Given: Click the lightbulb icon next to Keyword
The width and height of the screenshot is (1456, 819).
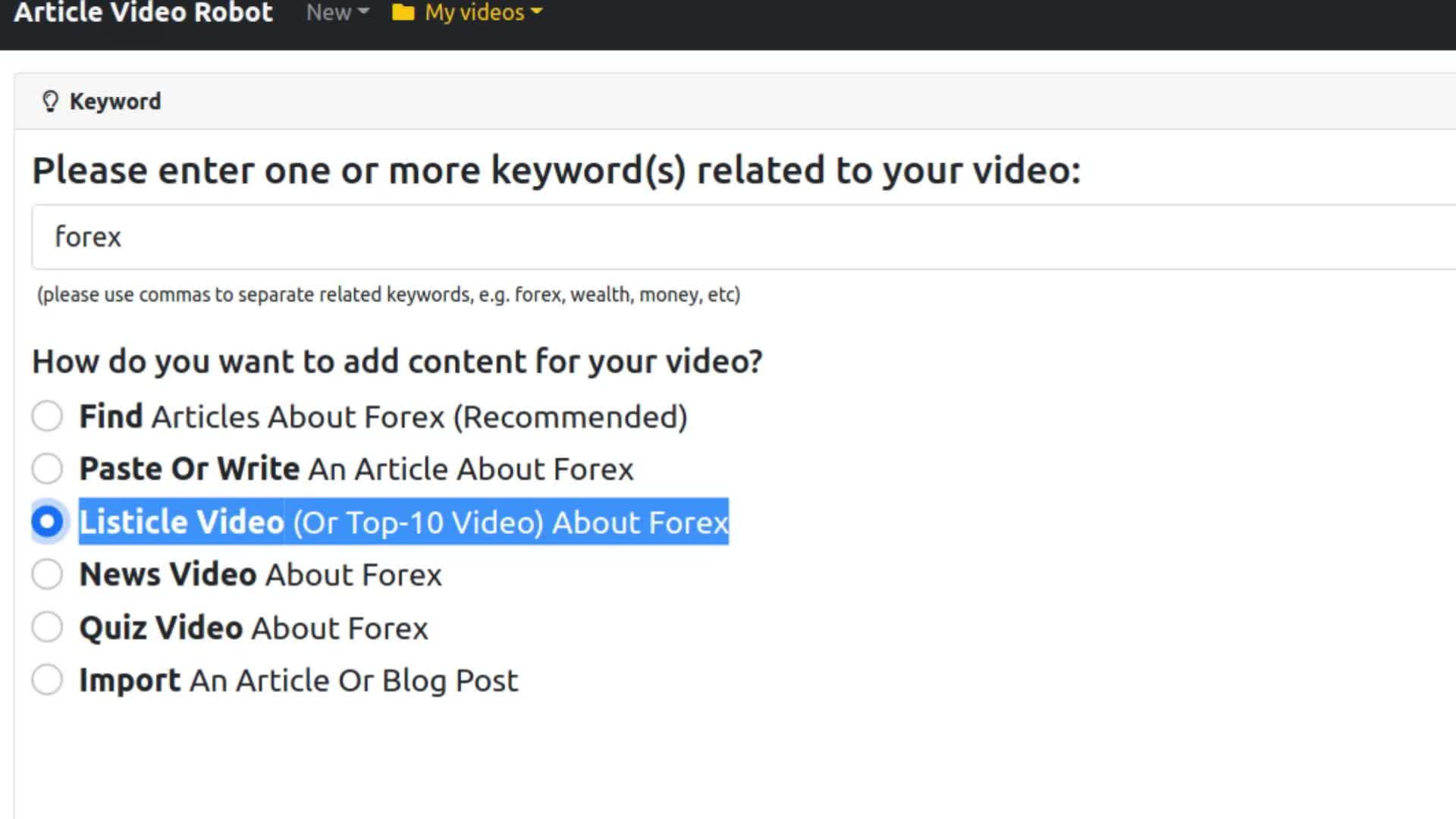Looking at the screenshot, I should click(x=50, y=102).
